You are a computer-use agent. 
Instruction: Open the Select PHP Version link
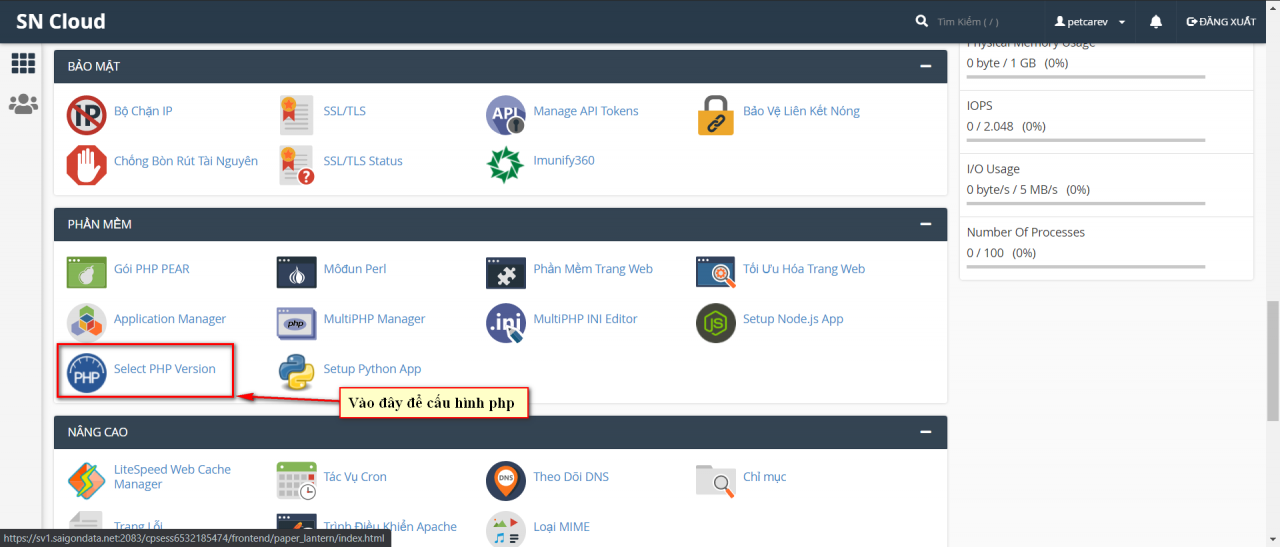[x=164, y=369]
